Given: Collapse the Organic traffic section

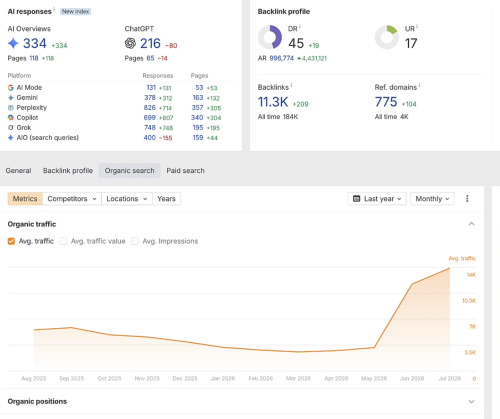Looking at the screenshot, I should coord(471,224).
